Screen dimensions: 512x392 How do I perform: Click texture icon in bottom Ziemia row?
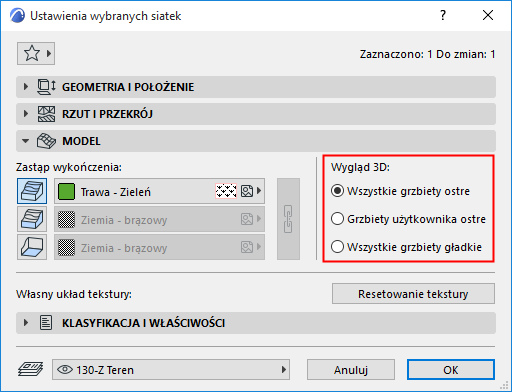(x=247, y=247)
